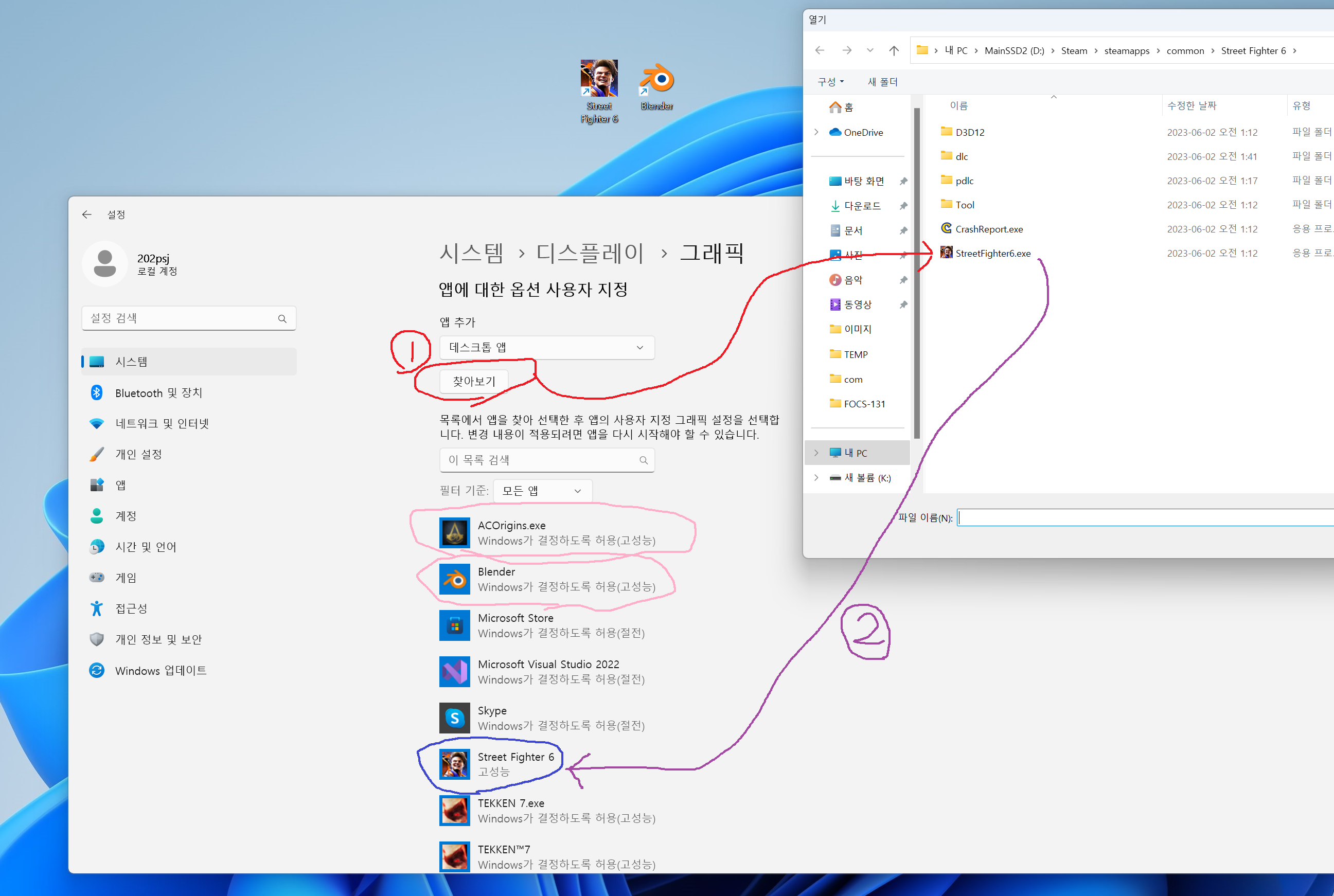Open Windows 업데이트 settings section

tap(161, 670)
